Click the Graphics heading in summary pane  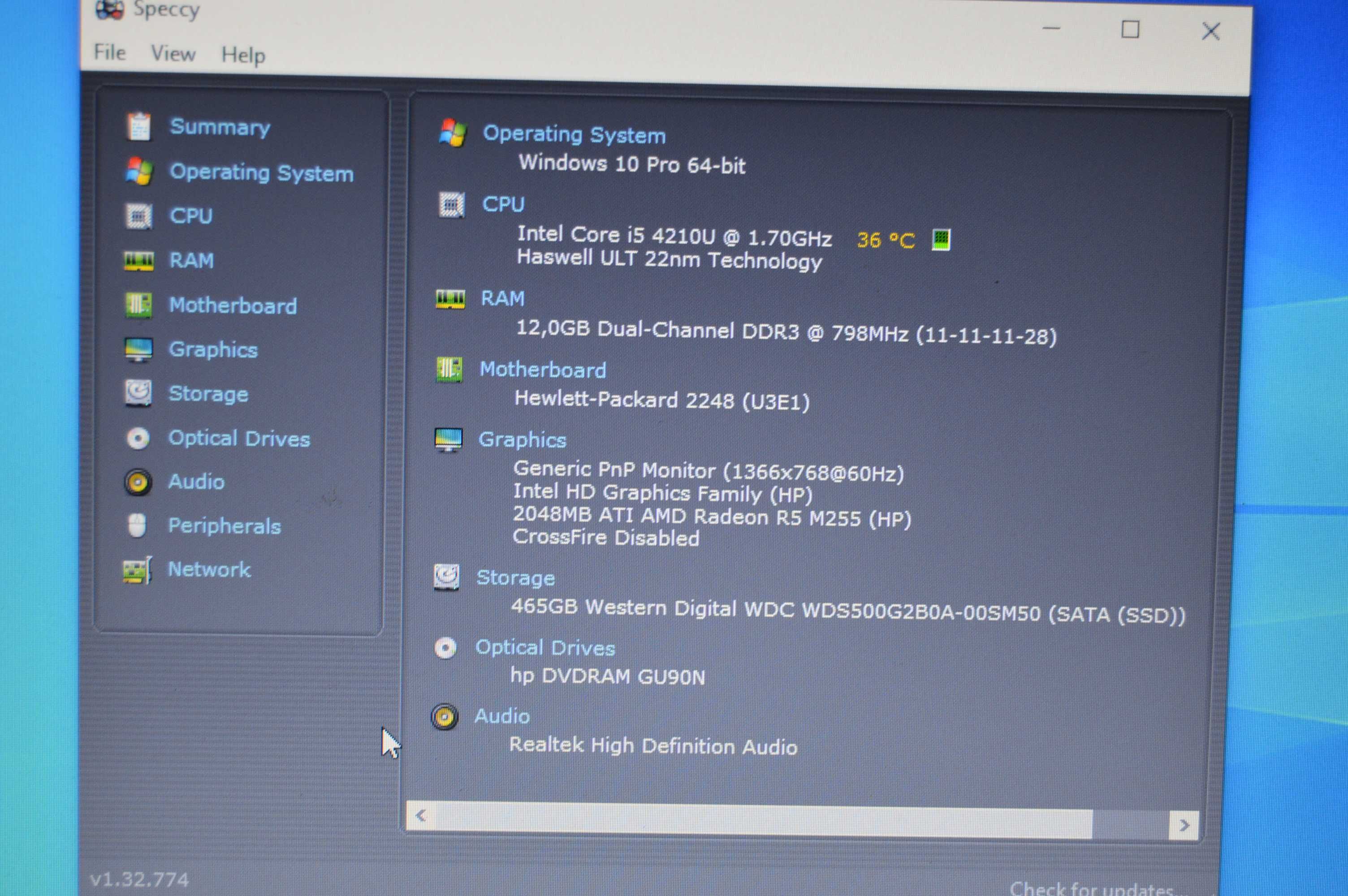click(522, 439)
